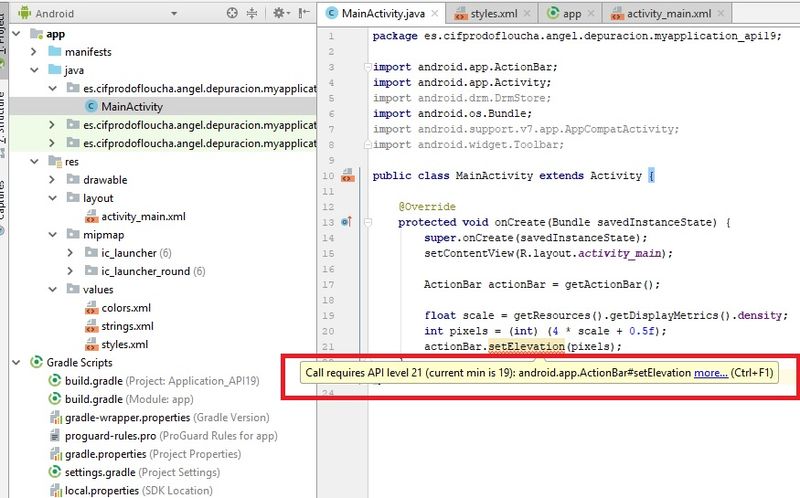The width and height of the screenshot is (800, 498).
Task: Close the MainActivity.java tab
Action: click(x=435, y=14)
